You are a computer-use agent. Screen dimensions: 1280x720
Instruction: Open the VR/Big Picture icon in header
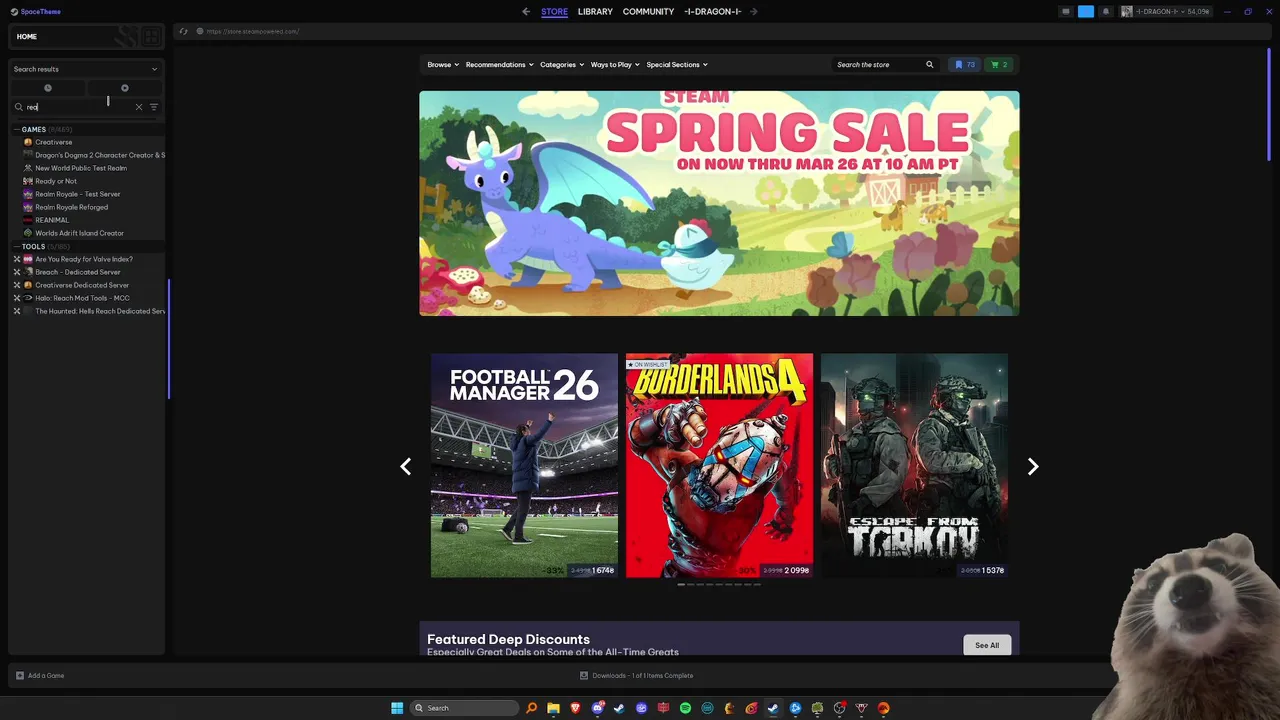coord(1066,11)
